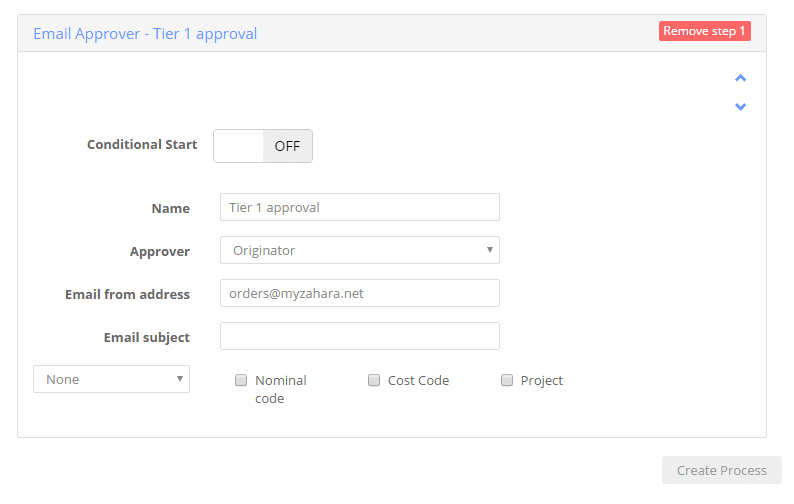
Task: Enable the Cost Code checkbox
Action: coord(374,380)
